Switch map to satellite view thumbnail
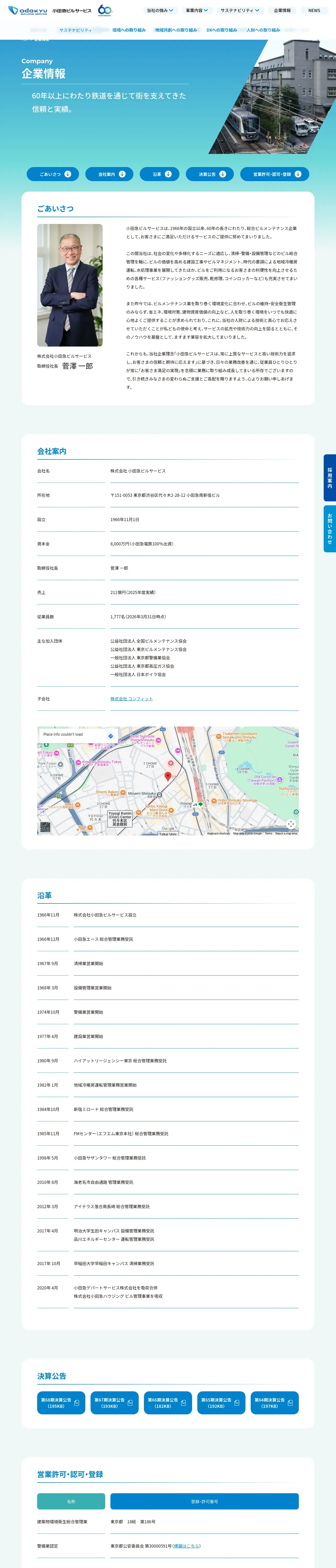The image size is (336, 1568). tap(45, 827)
